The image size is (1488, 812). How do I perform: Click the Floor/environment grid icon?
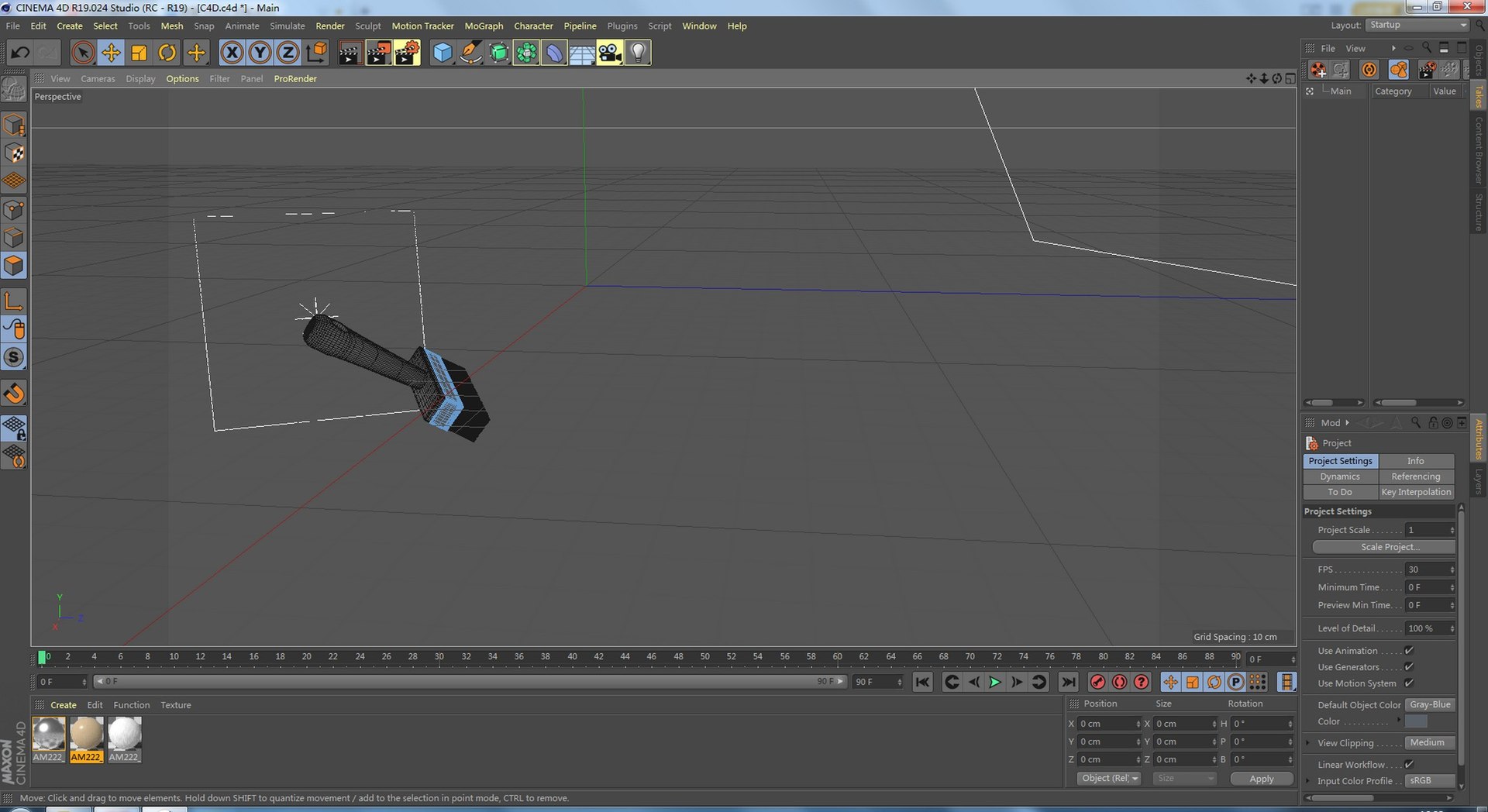582,53
